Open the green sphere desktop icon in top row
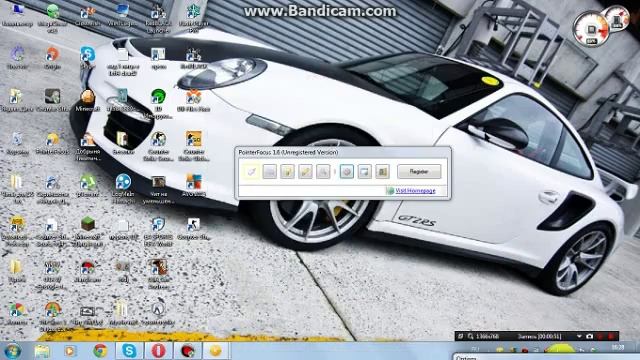Viewport: 640px width, 360px height. [52, 17]
